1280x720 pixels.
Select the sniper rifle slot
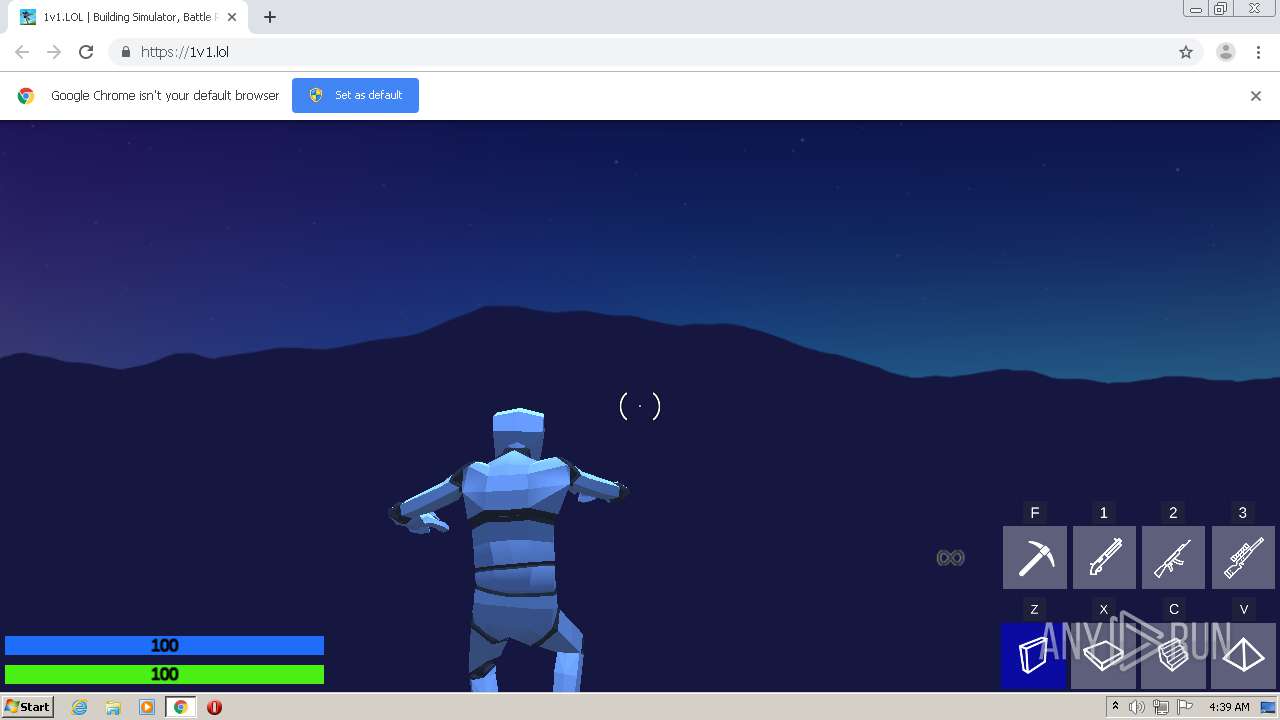point(1243,557)
